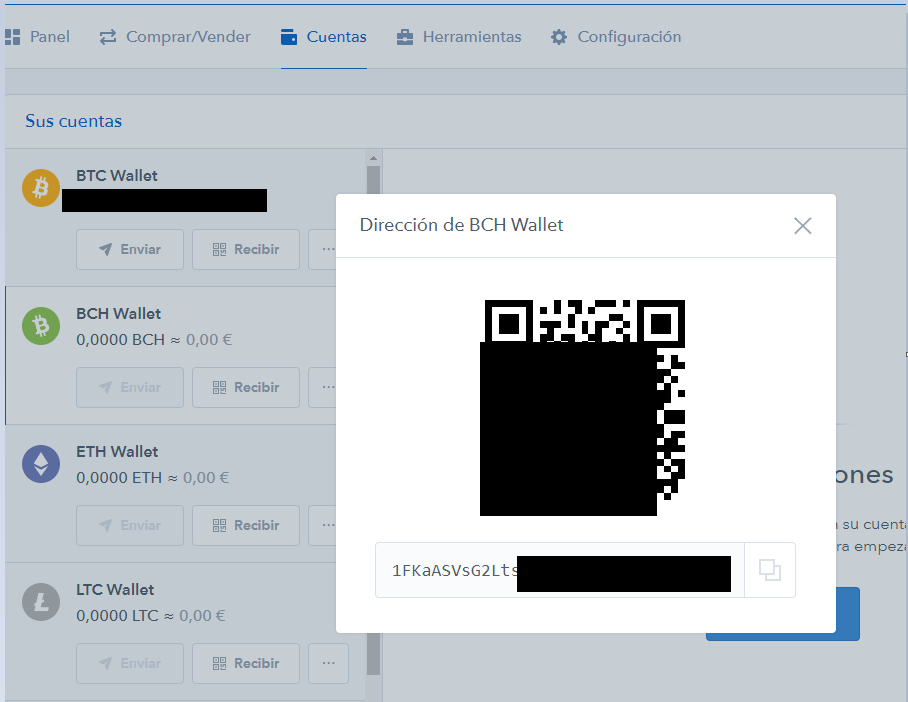This screenshot has width=908, height=702.
Task: Open more options for ETH Wallet
Action: 323,525
